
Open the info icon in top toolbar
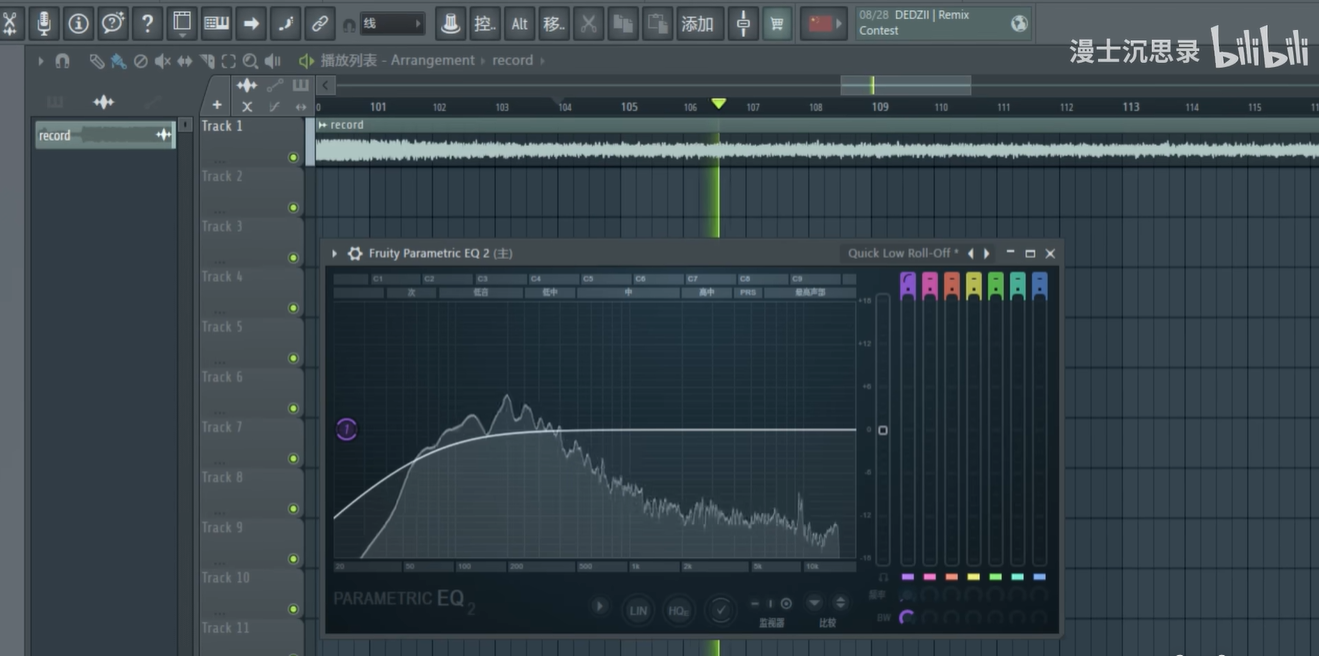pos(78,23)
